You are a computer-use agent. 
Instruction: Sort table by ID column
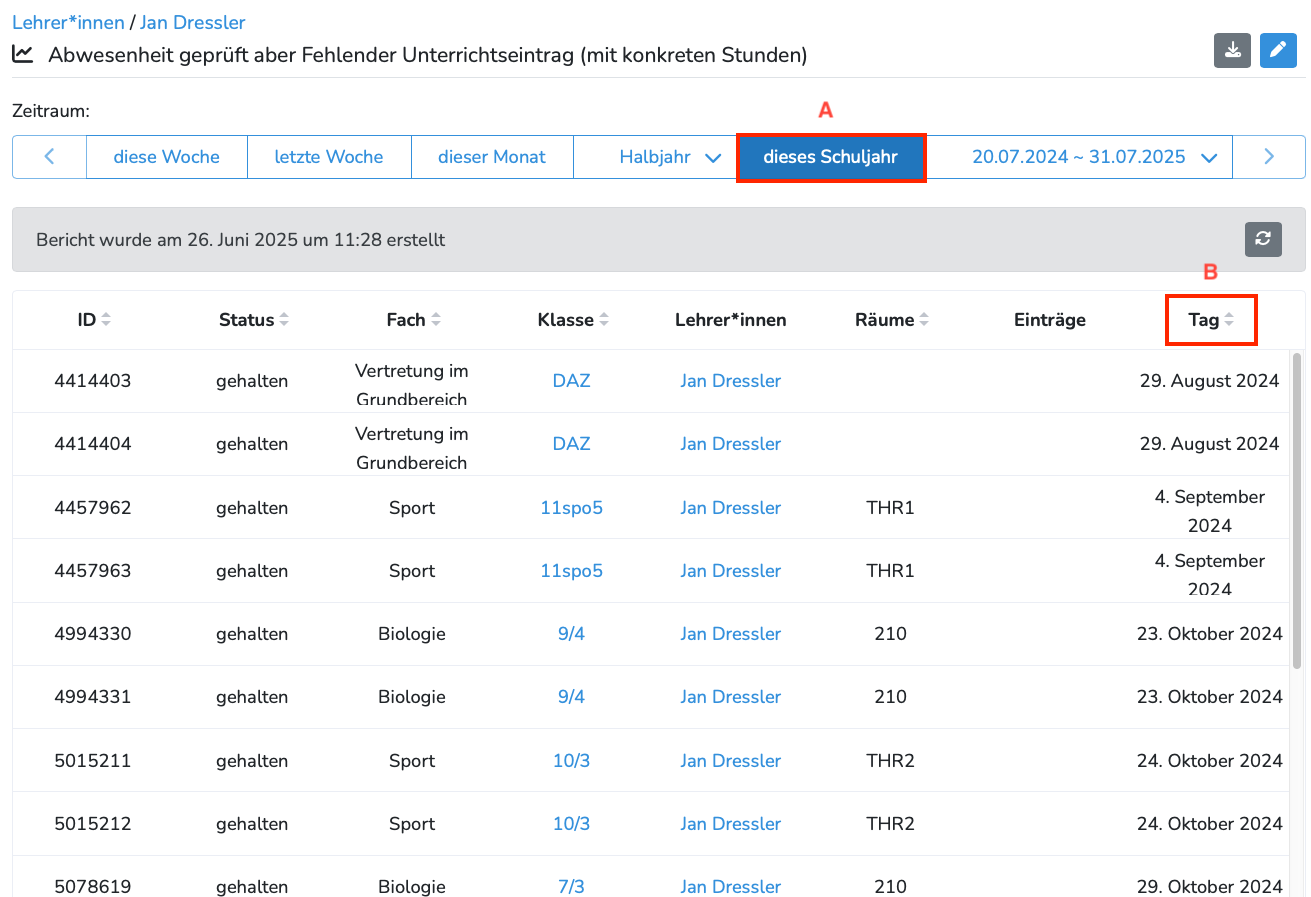point(94,320)
